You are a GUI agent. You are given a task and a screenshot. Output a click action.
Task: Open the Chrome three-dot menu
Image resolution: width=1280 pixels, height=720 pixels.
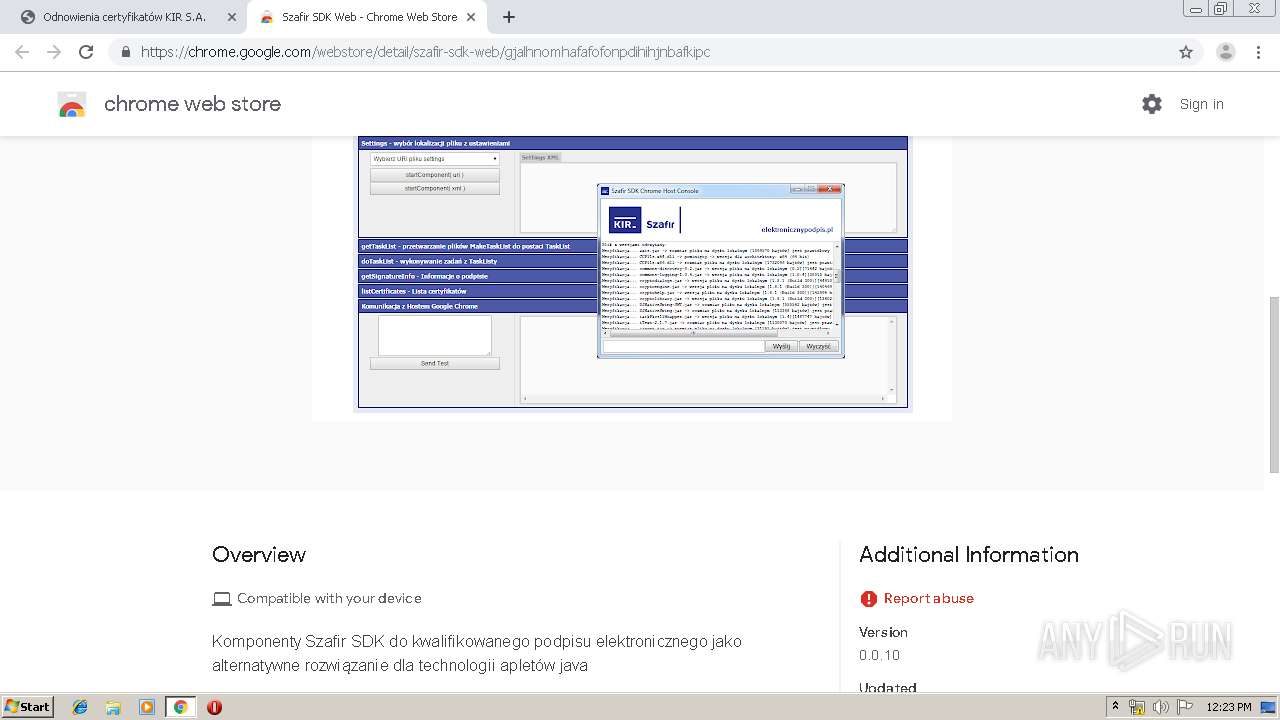click(x=1258, y=52)
